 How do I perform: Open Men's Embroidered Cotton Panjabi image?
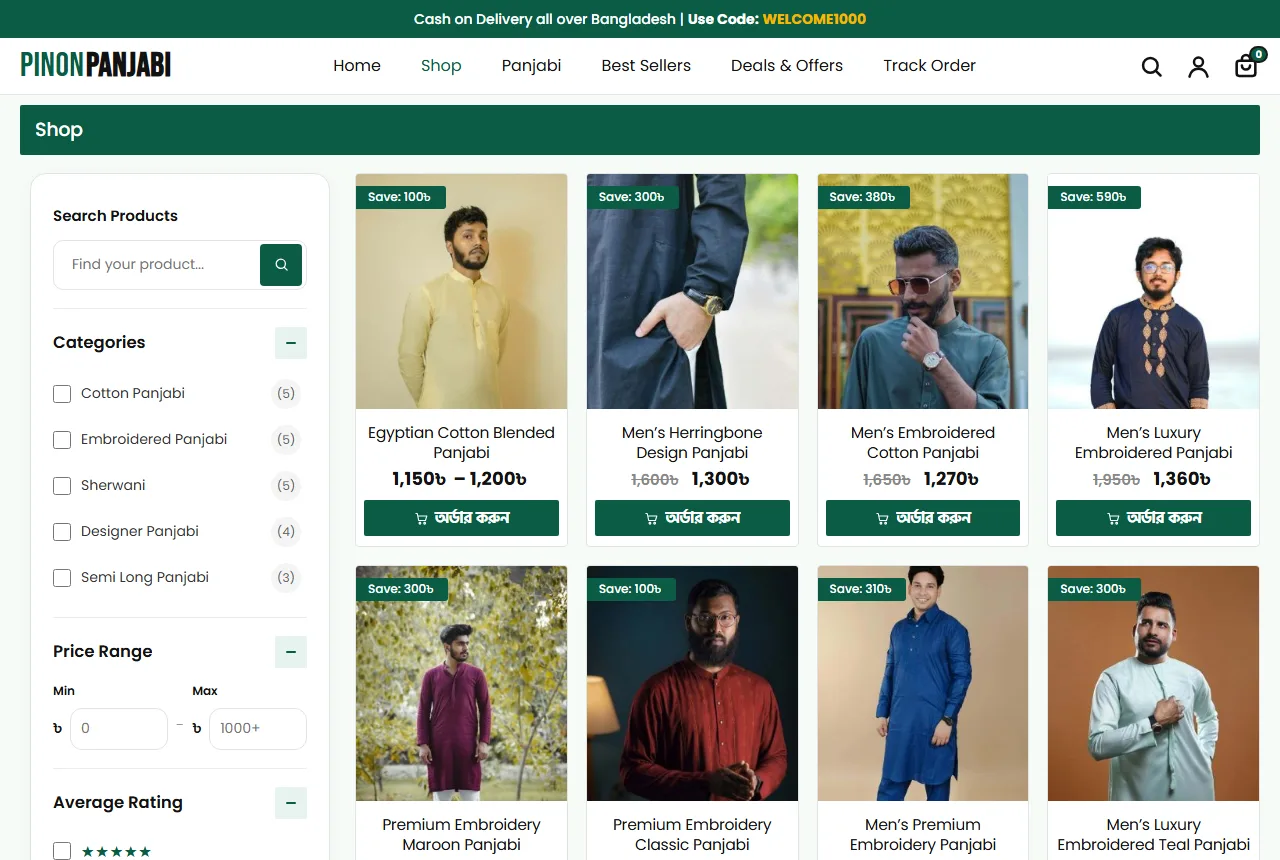click(x=923, y=292)
